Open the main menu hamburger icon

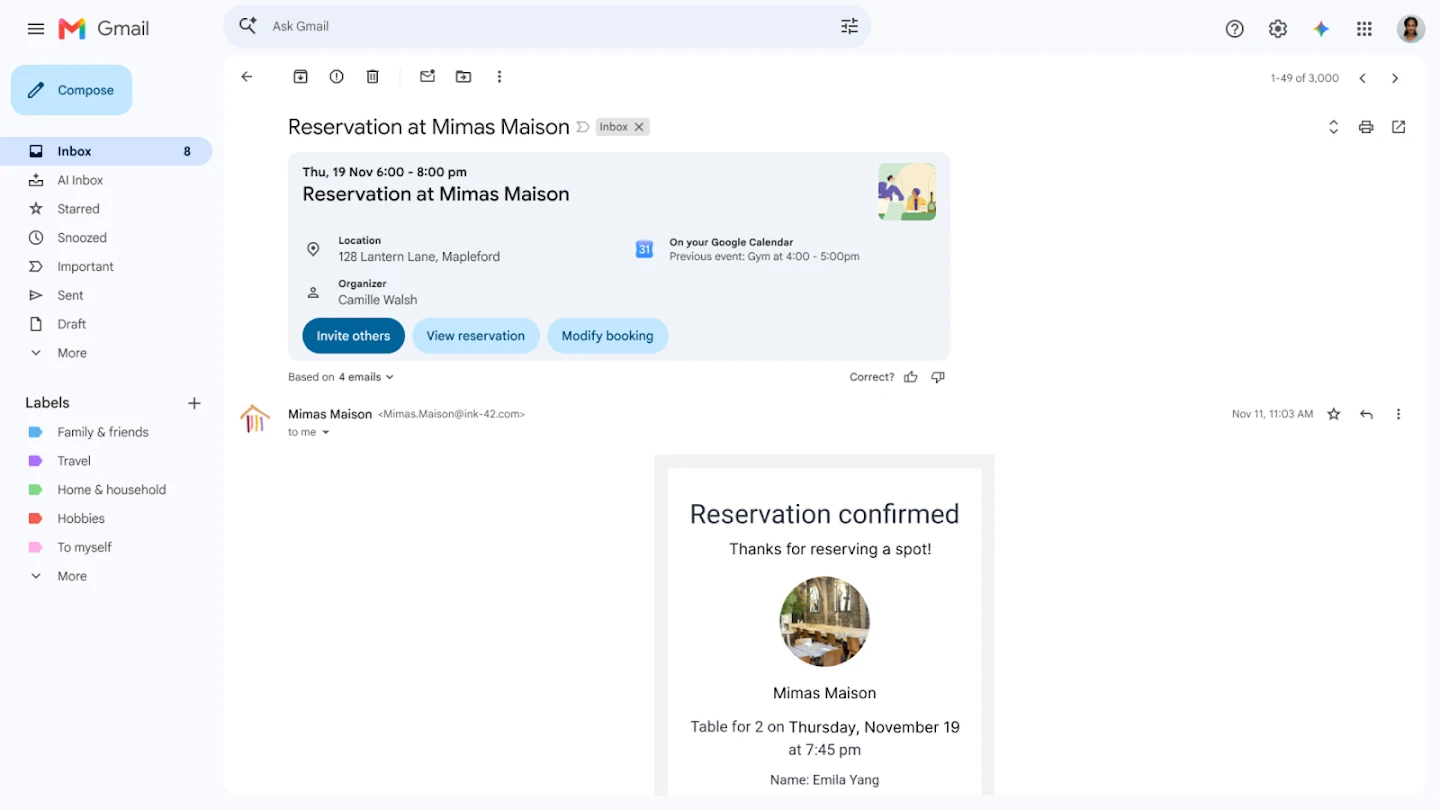coord(36,29)
